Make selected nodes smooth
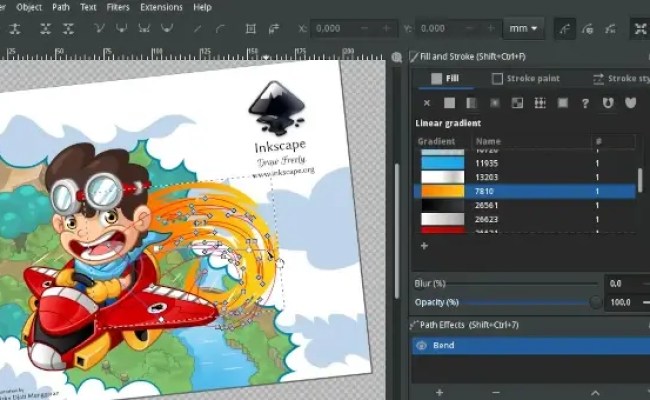This screenshot has width=650, height=400. (121, 29)
